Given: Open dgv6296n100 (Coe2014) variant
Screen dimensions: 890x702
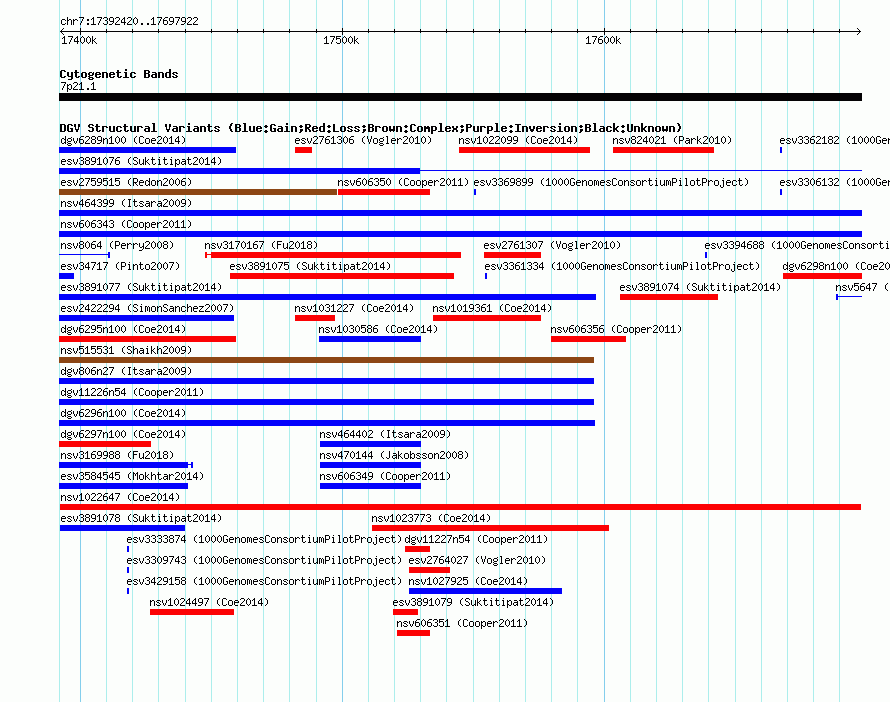Looking at the screenshot, I should (123, 413).
